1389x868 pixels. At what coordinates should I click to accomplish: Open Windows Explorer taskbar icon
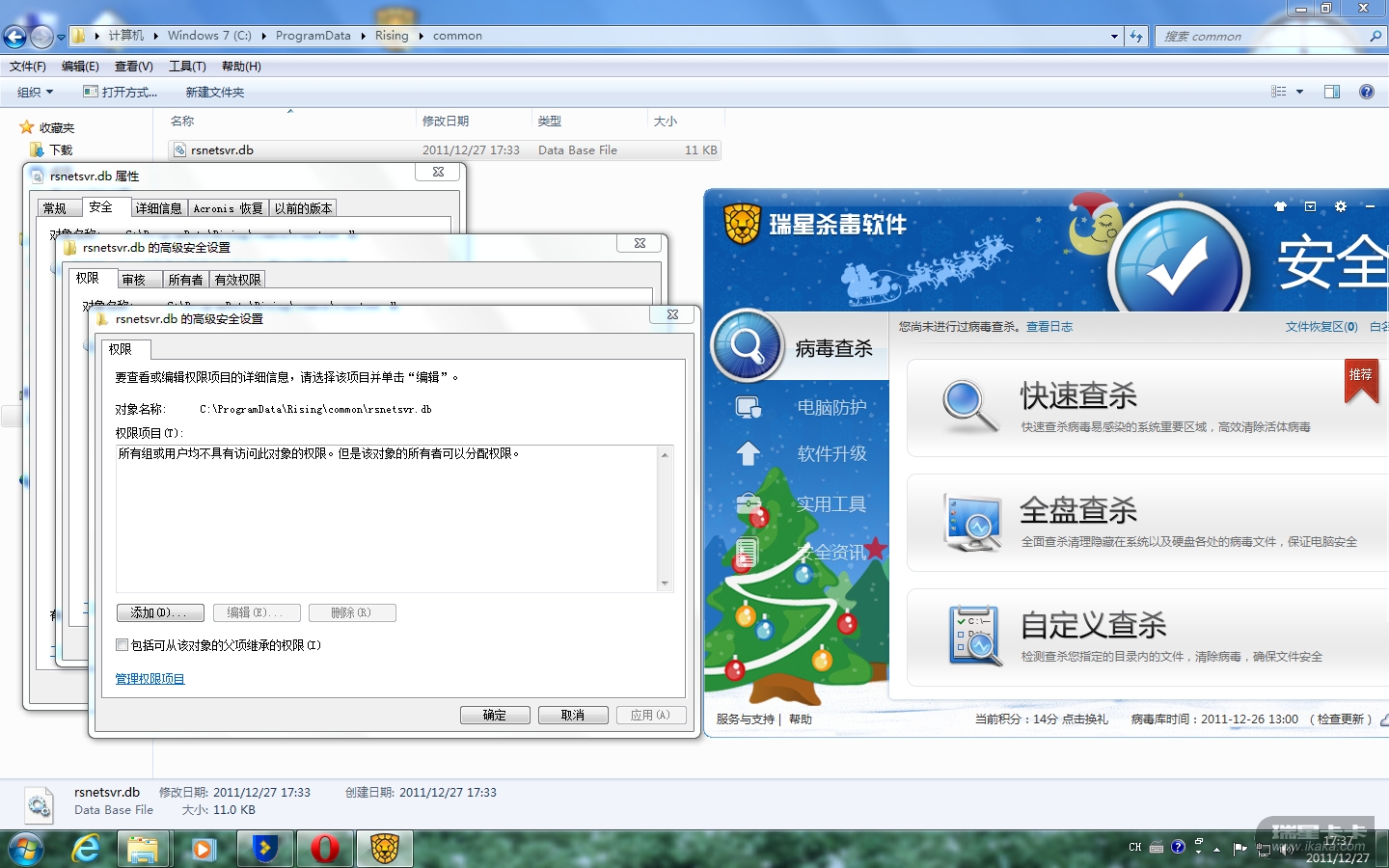tap(143, 850)
